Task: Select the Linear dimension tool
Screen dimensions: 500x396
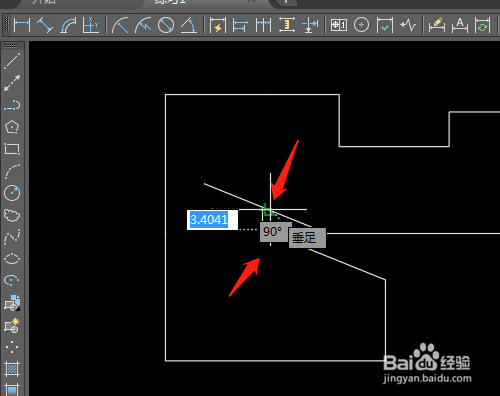Action: 22,25
